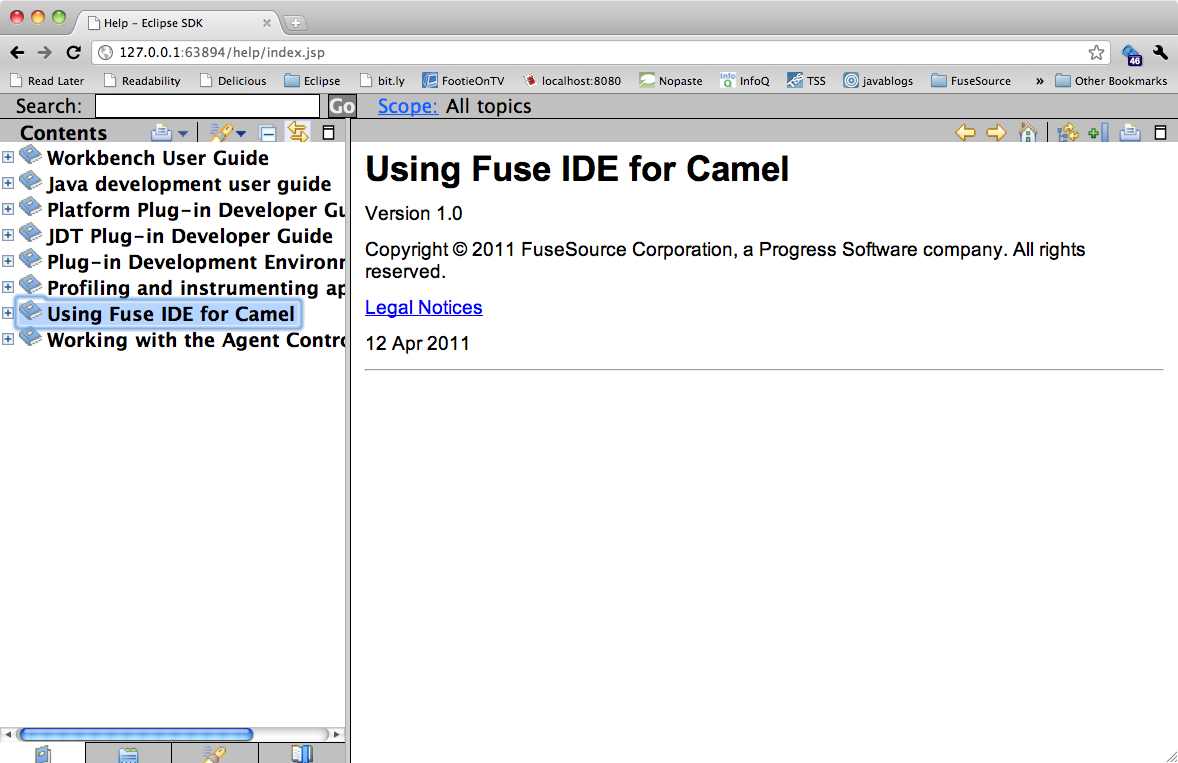Click the extension icon with 46 badge
1178x763 pixels.
pyautogui.click(x=1132, y=54)
